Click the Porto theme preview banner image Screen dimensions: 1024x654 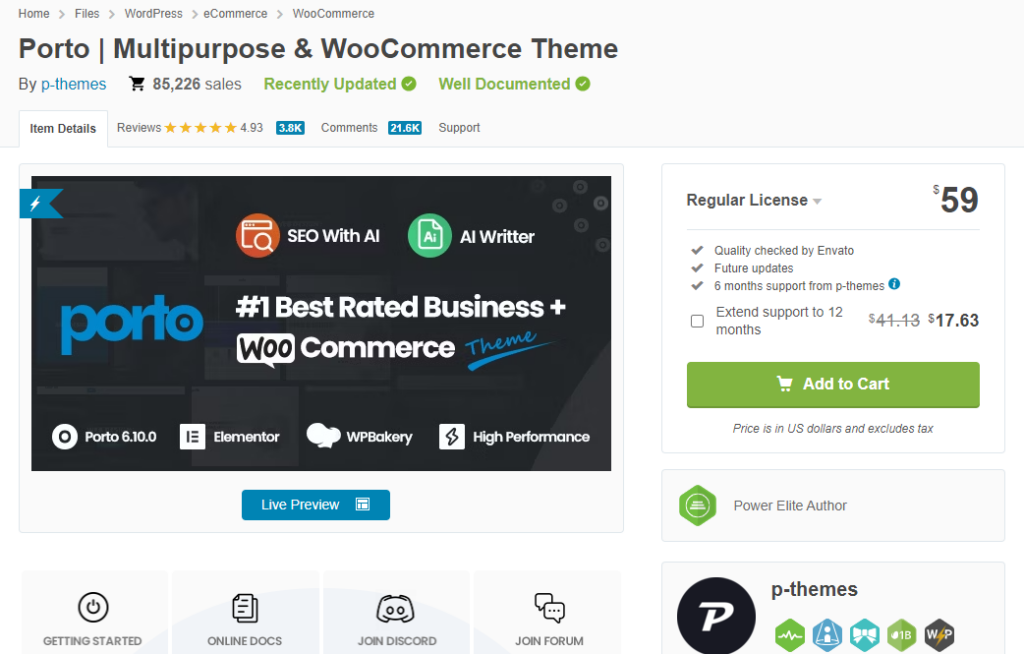[321, 323]
